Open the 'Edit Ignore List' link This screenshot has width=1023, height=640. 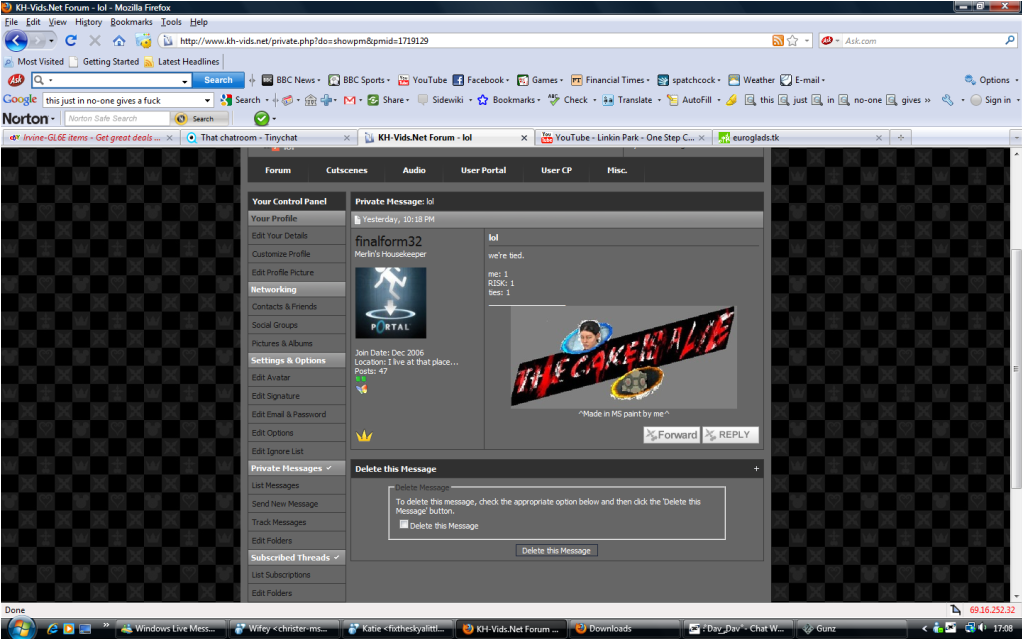[277, 451]
